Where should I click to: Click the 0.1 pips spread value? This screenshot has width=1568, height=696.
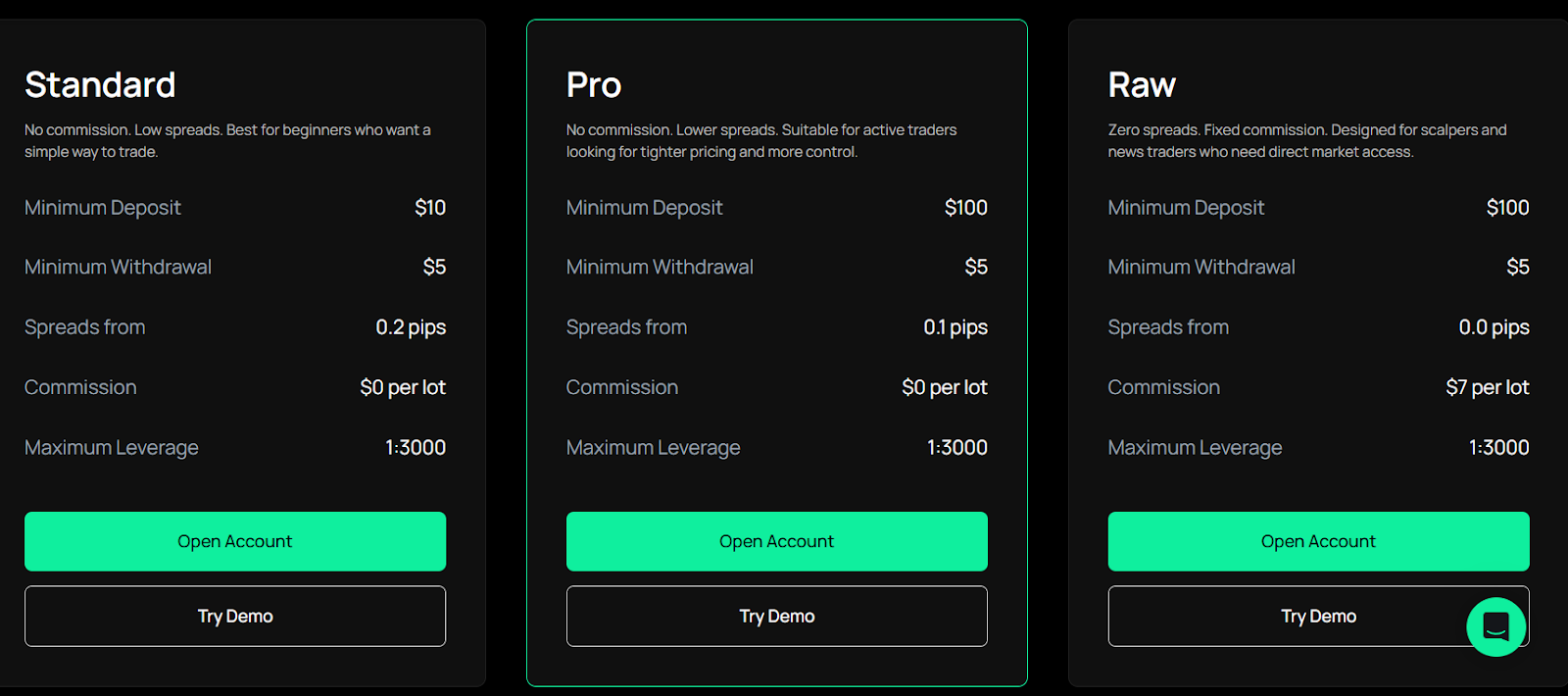point(955,327)
